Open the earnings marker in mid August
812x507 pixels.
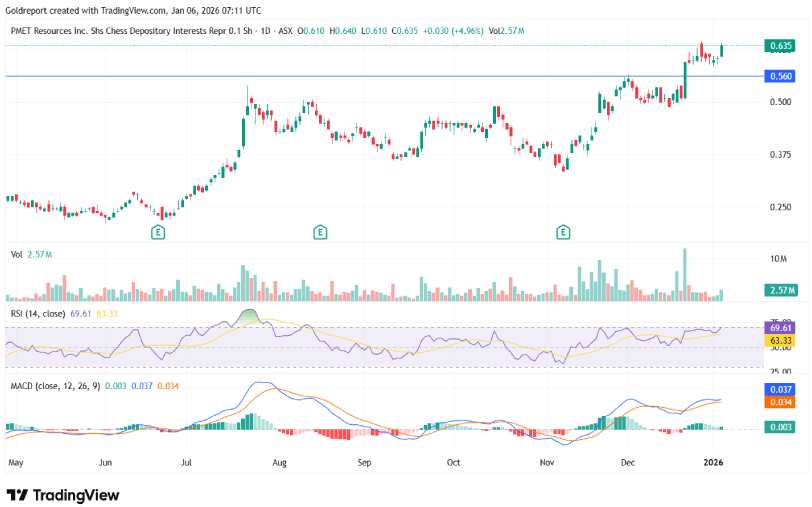[x=320, y=232]
